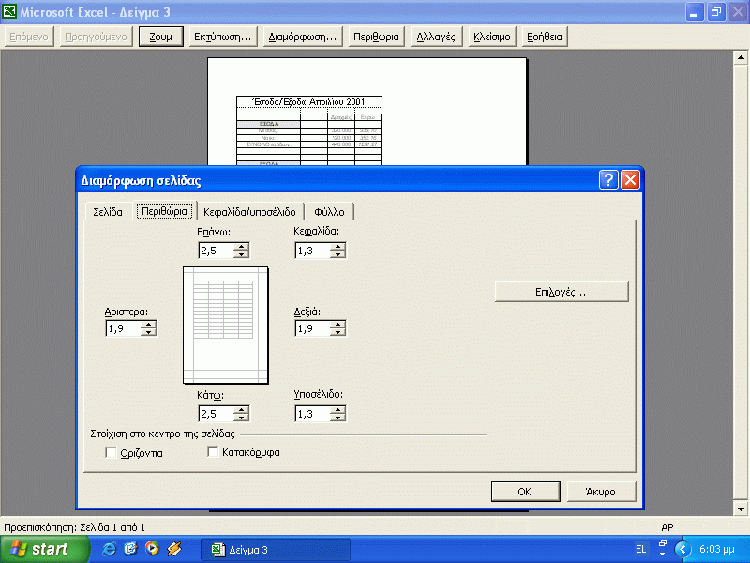Decrease the Υποσέλιδο margin value

[x=338, y=418]
